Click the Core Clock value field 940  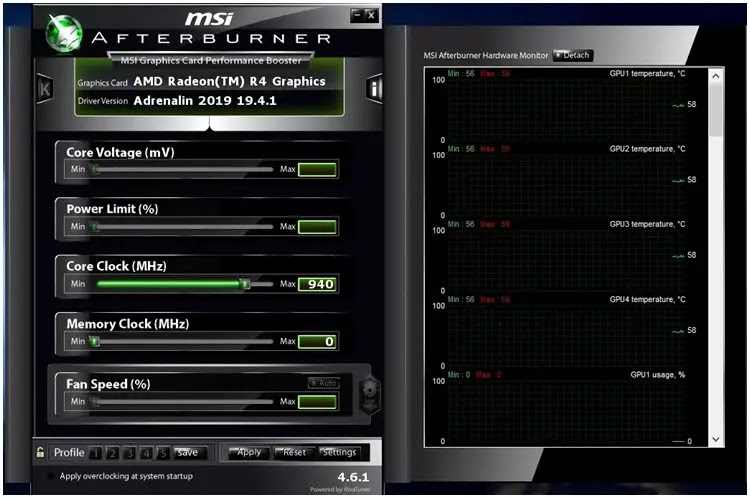pyautogui.click(x=318, y=284)
